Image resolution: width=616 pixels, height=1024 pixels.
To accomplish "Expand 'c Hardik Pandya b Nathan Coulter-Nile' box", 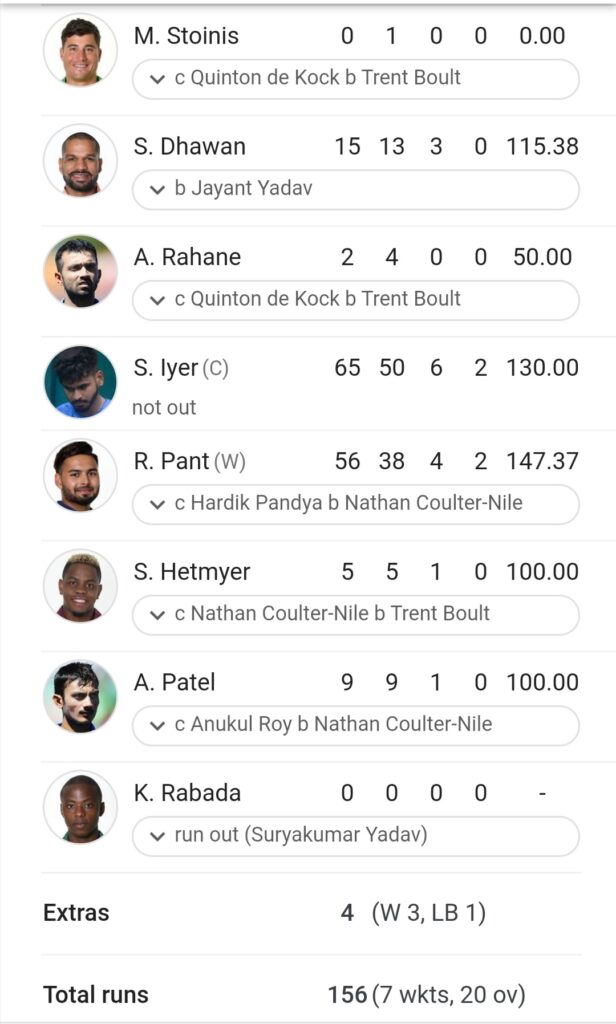I will pyautogui.click(x=356, y=504).
